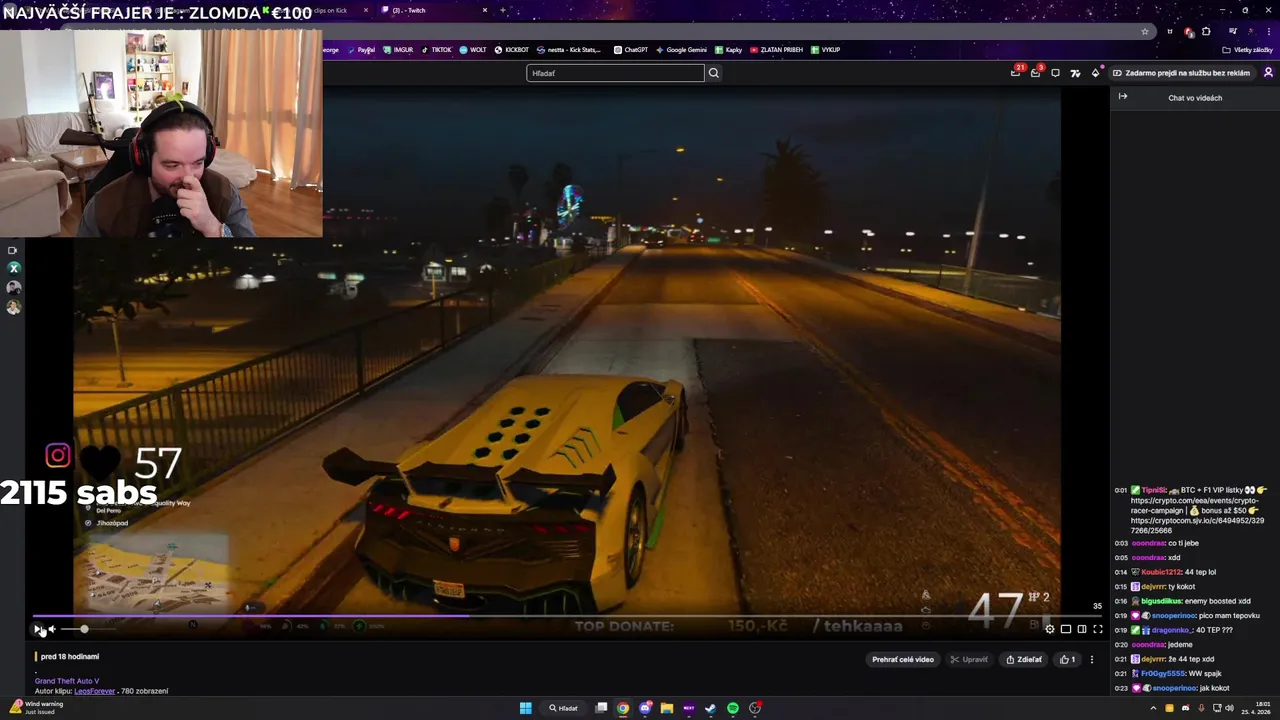Open mini player mode icon
This screenshot has width=1280, height=720.
[x=1066, y=629]
